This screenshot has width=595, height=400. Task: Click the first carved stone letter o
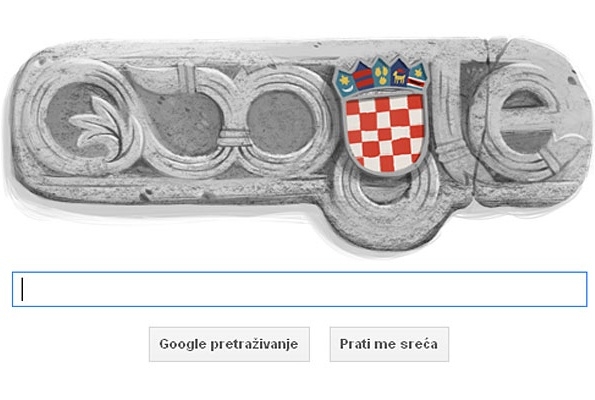(182, 121)
